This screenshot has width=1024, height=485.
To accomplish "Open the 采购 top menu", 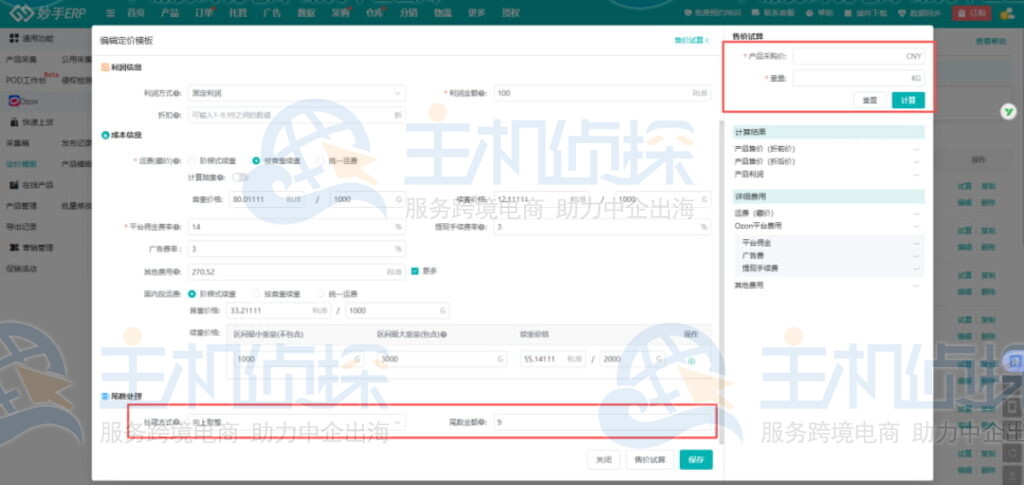I will tap(340, 13).
